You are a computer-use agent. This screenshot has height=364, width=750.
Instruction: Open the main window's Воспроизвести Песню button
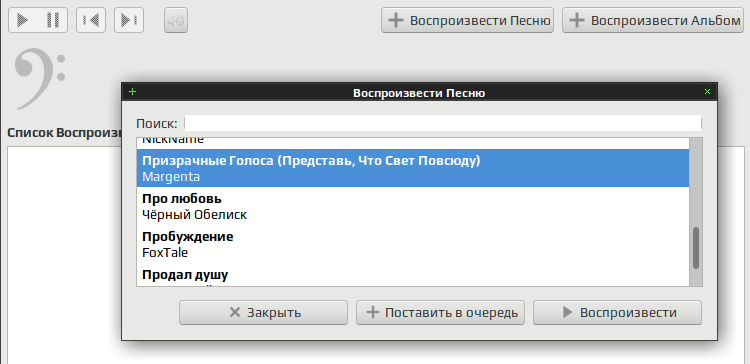467,21
